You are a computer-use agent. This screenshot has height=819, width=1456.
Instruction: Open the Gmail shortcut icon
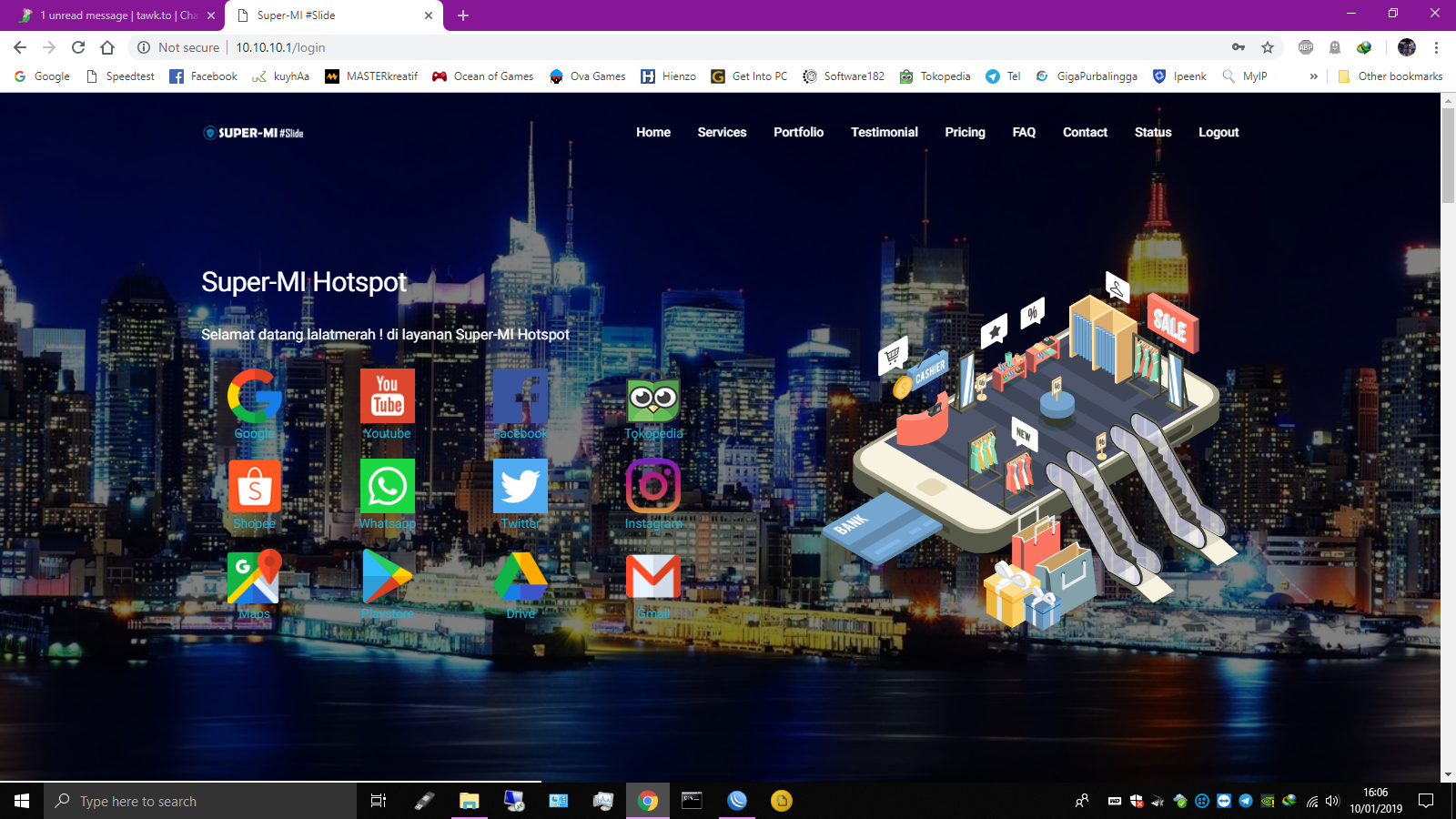point(653,576)
